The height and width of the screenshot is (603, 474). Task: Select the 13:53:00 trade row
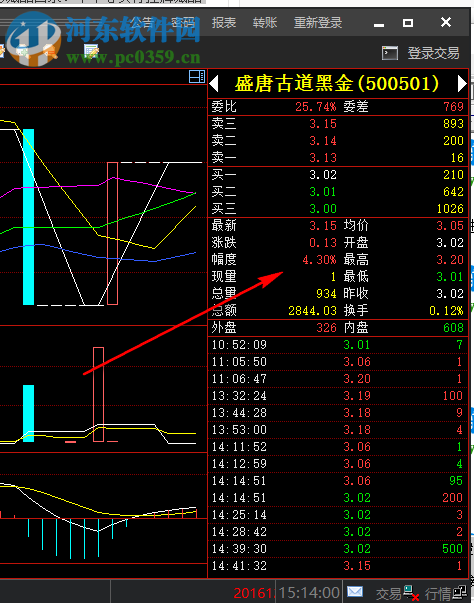point(338,430)
